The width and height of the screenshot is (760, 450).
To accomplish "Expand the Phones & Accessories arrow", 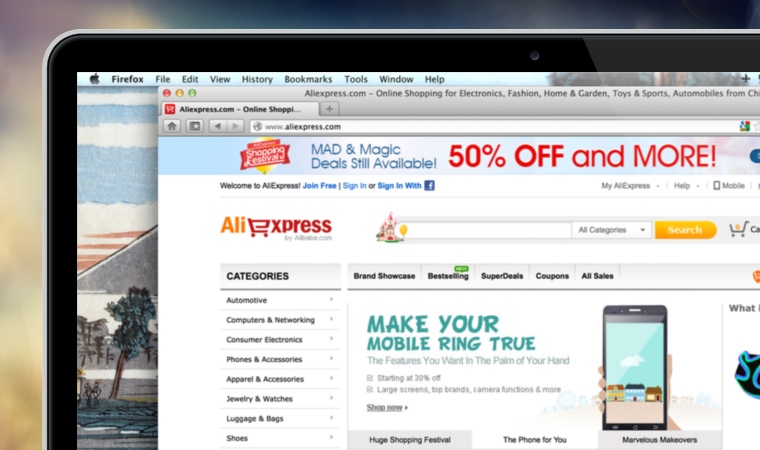I will click(x=332, y=359).
